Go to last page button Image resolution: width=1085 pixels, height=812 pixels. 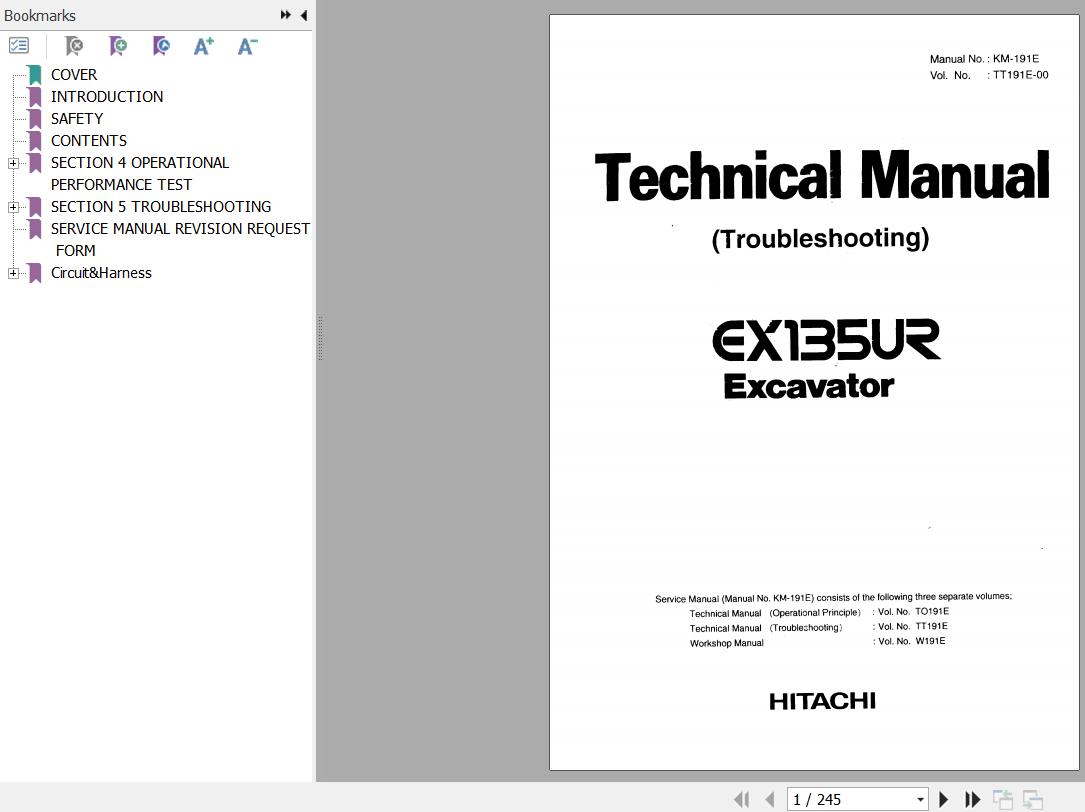[973, 800]
